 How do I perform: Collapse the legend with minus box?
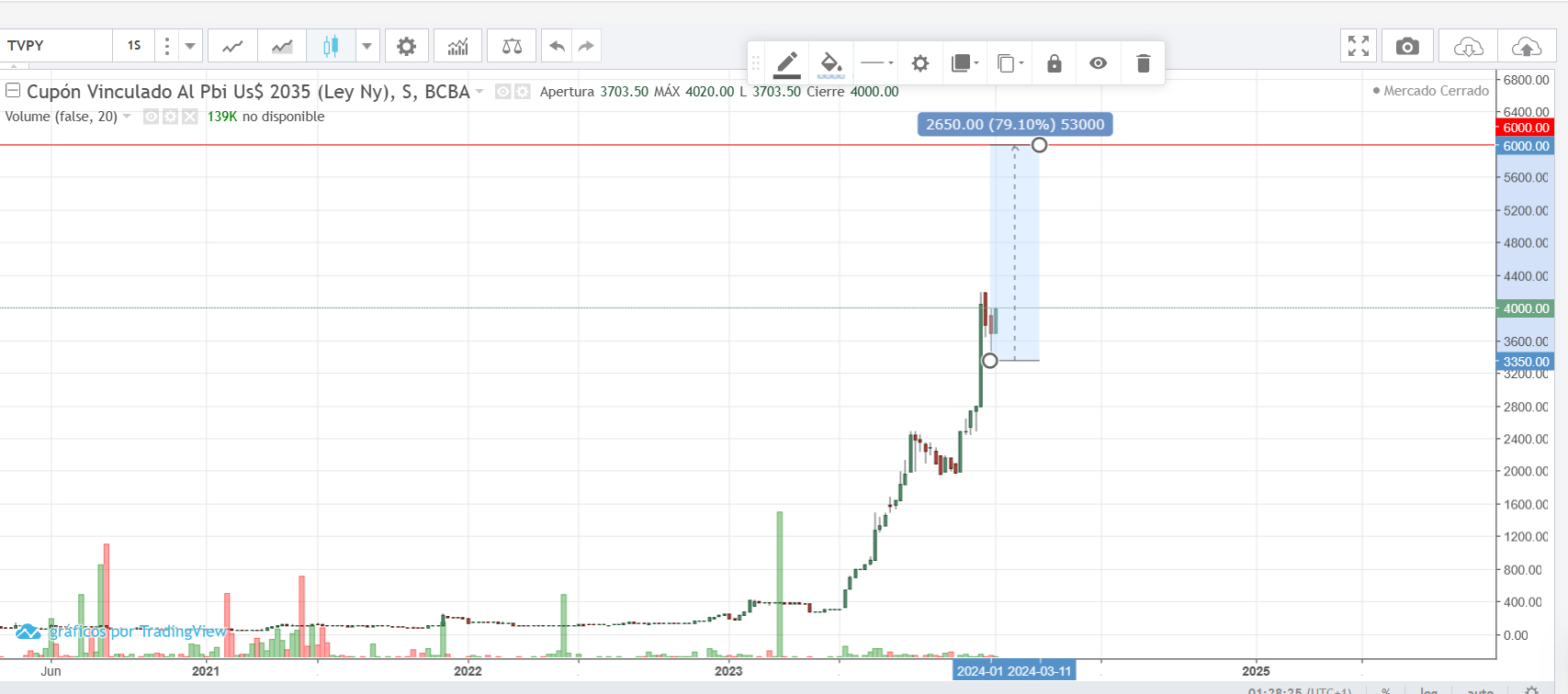[13, 91]
